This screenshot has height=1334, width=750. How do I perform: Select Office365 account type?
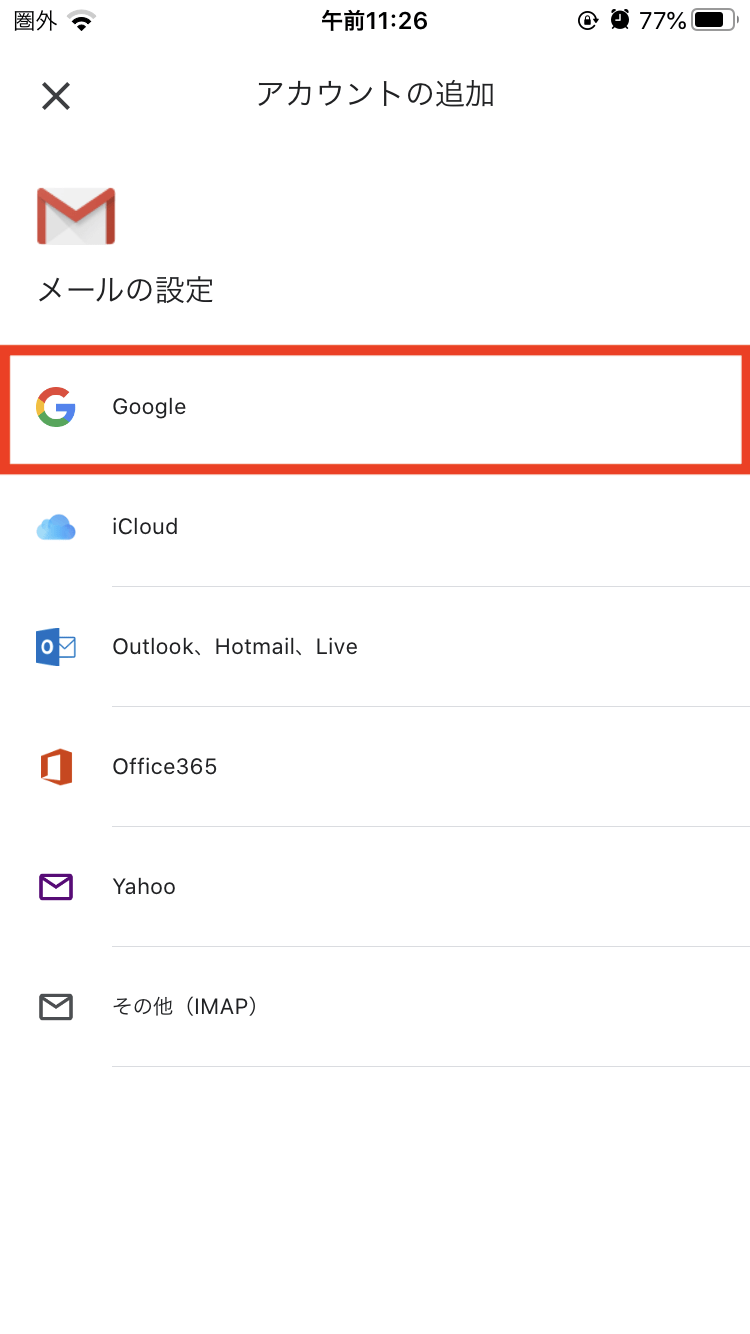coord(375,767)
